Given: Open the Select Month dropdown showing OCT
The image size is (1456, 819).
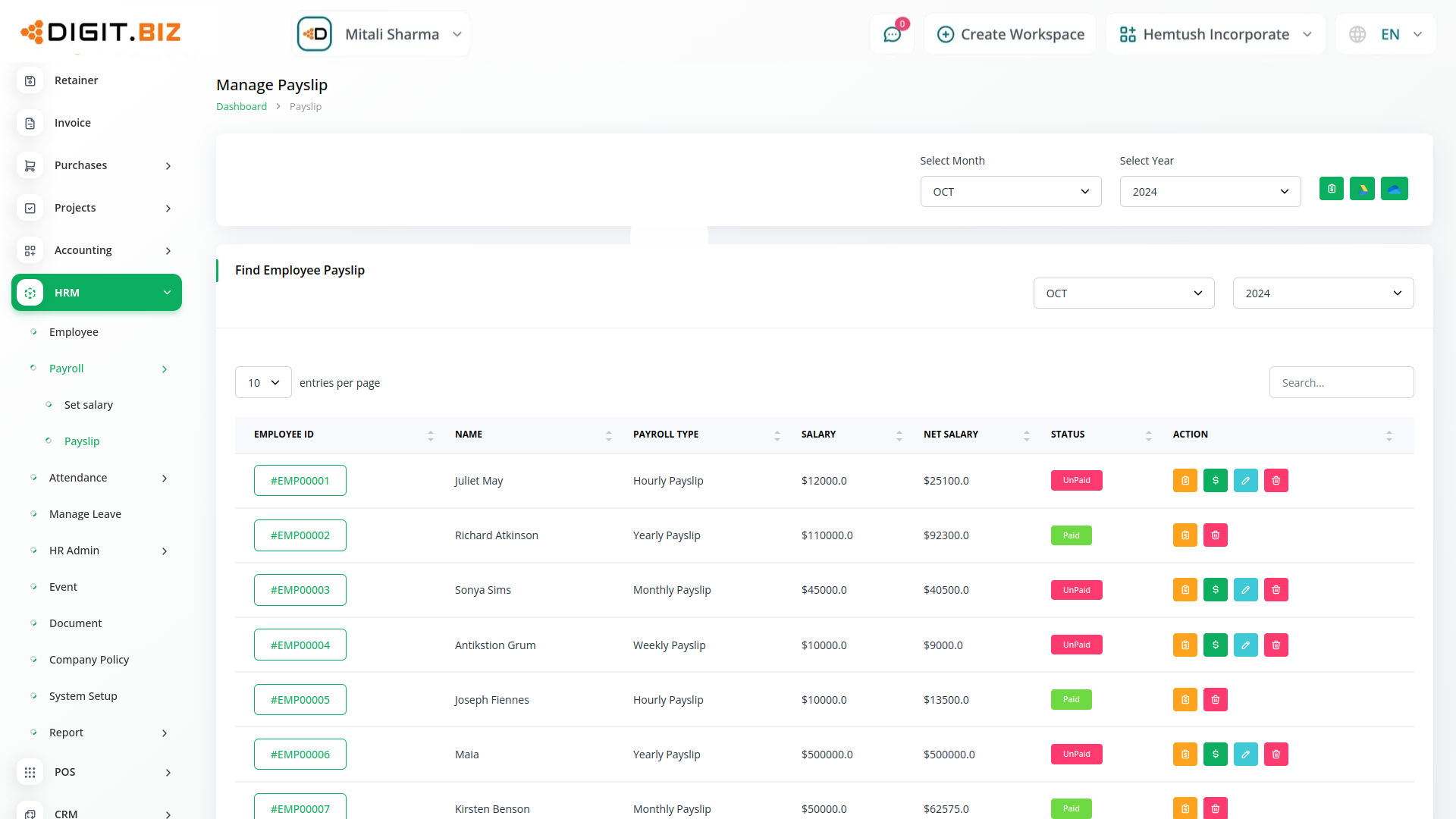Looking at the screenshot, I should (x=1010, y=192).
